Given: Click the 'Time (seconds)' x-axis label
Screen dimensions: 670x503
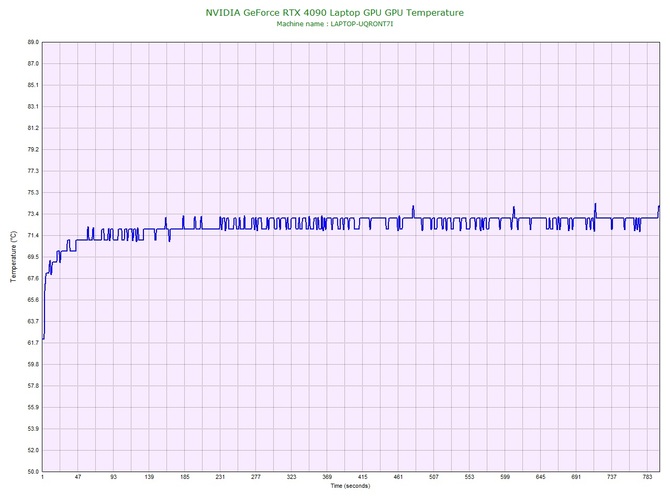Looking at the screenshot, I should [350, 486].
